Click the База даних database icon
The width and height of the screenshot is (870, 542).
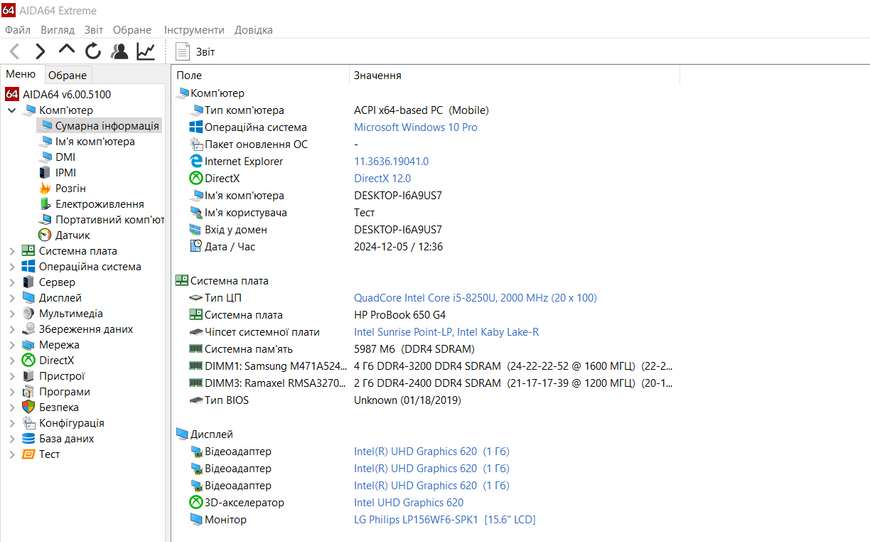(x=28, y=438)
